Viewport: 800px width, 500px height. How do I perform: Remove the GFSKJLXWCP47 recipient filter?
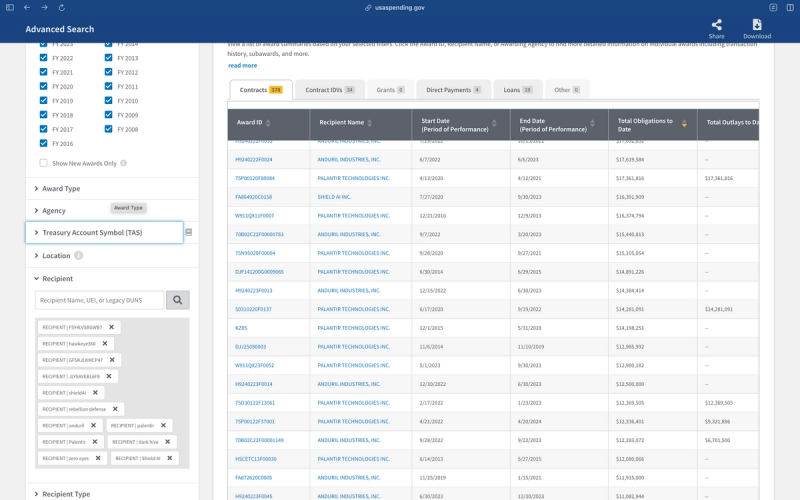coord(112,360)
